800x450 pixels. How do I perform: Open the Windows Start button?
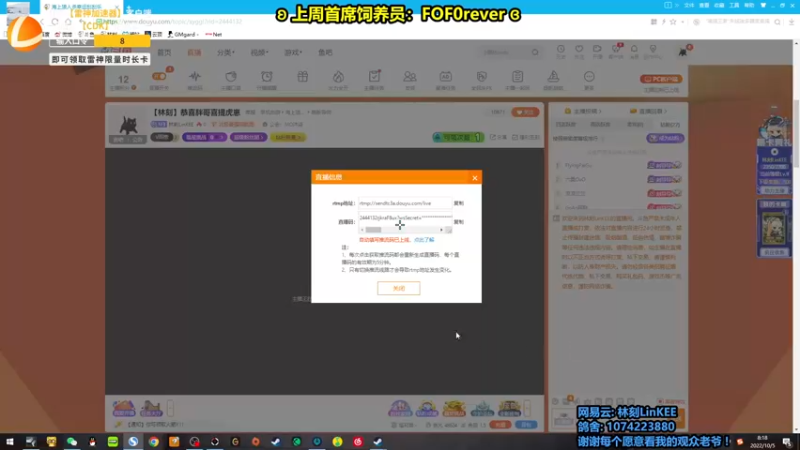point(10,441)
